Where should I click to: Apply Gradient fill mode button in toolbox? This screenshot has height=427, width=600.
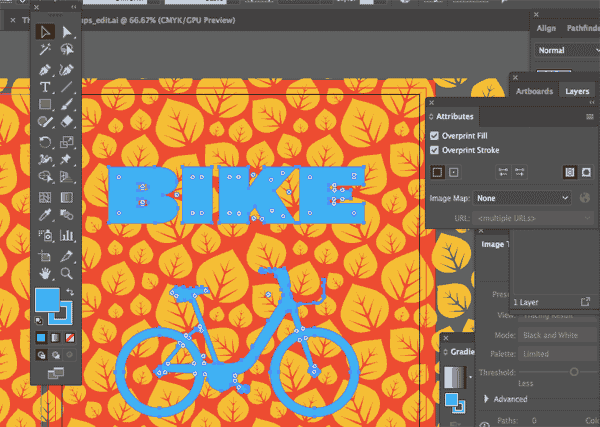pos(55,337)
